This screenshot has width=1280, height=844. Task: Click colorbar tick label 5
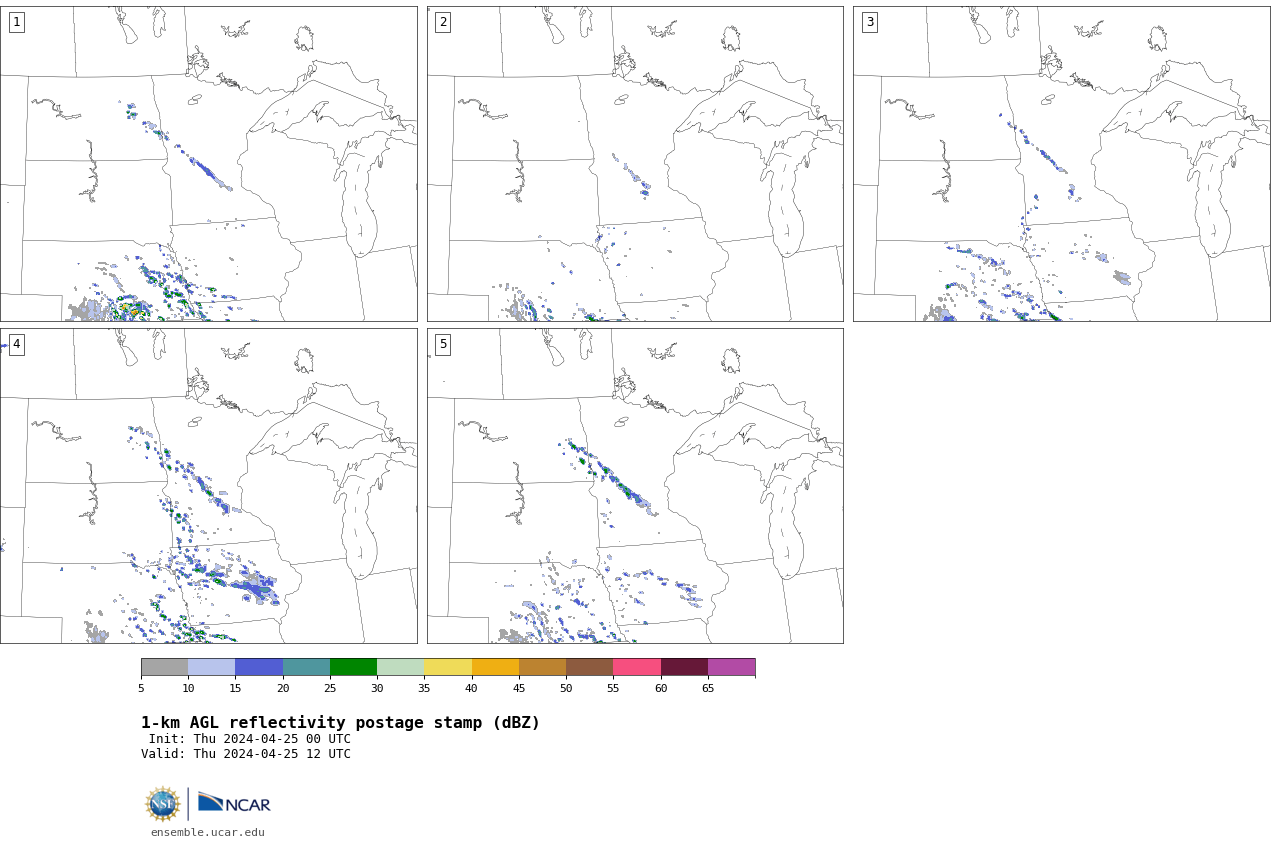[141, 688]
